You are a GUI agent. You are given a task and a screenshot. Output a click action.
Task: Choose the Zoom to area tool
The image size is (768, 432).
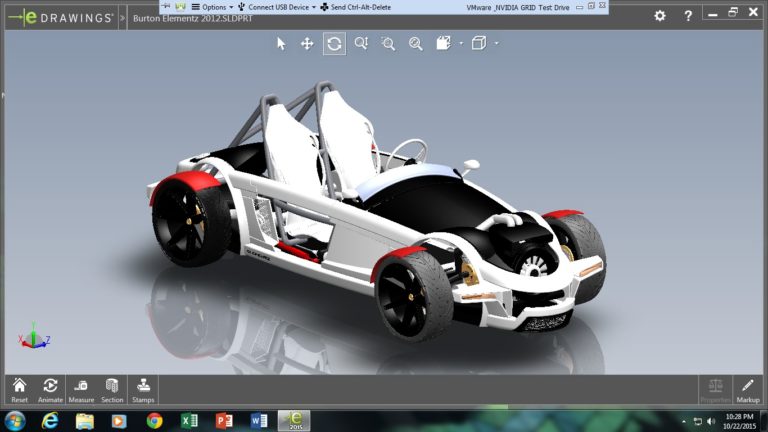coord(388,44)
